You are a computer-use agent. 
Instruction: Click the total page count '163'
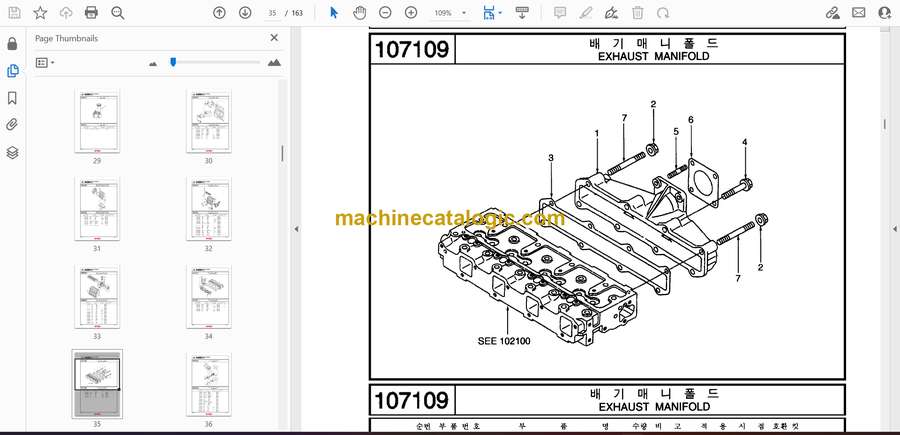pyautogui.click(x=297, y=13)
